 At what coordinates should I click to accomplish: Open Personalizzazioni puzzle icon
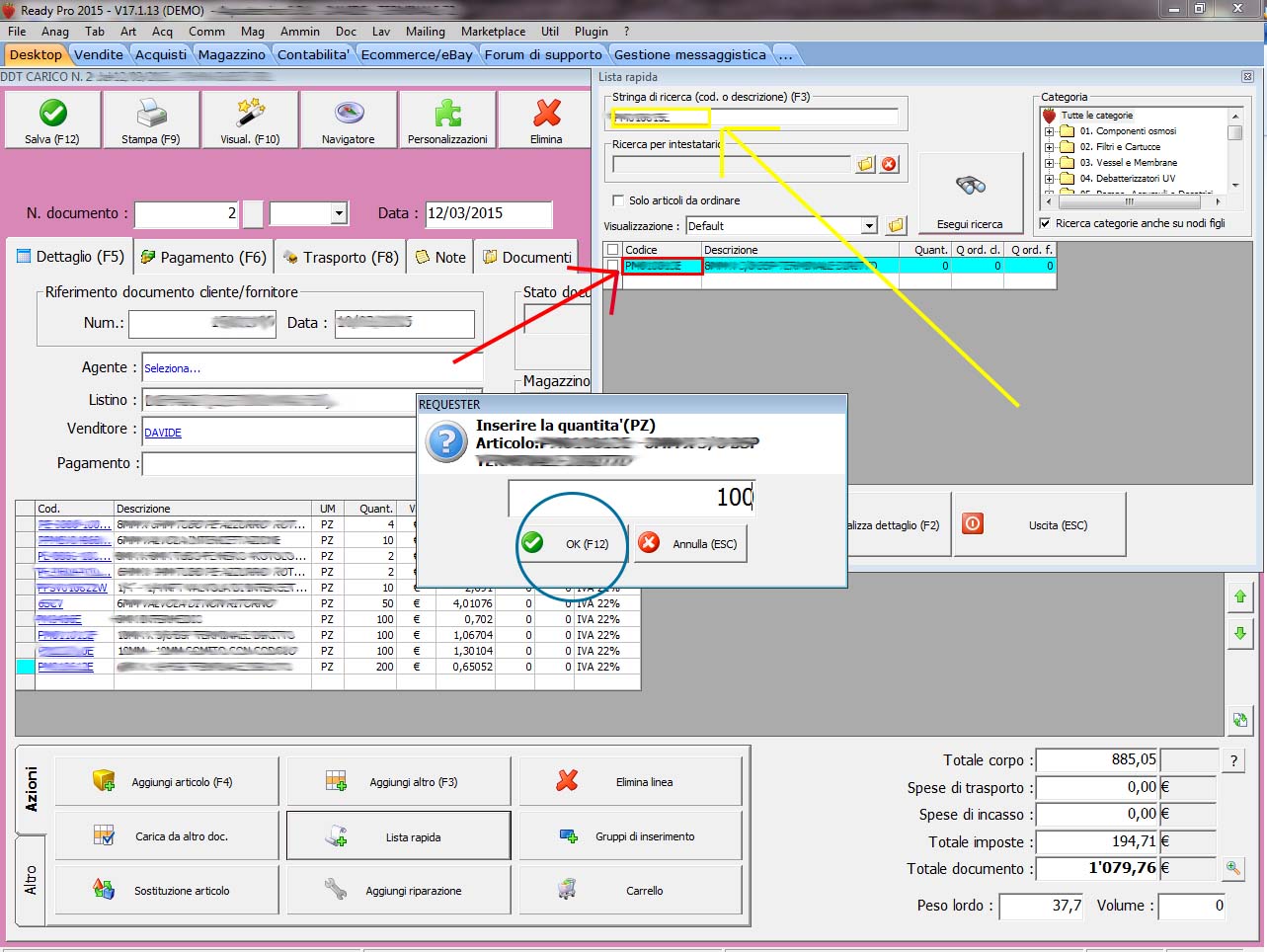tap(447, 119)
